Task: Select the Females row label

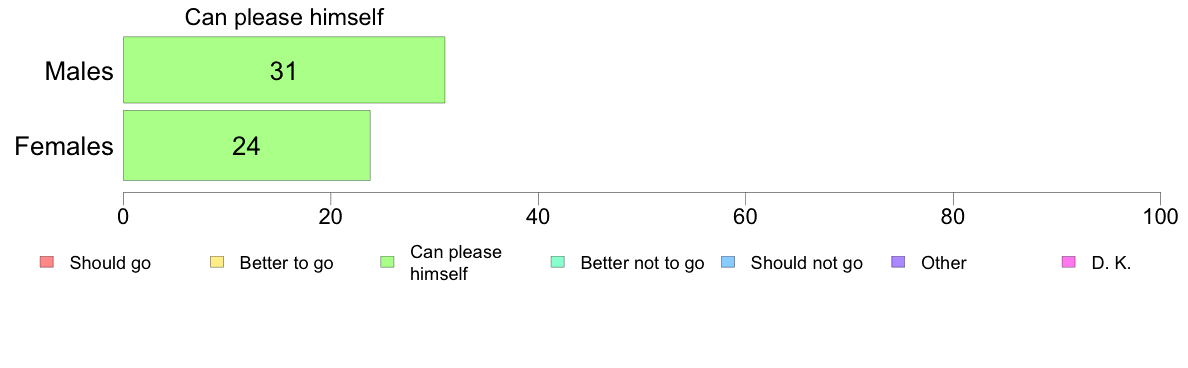Action: 64,145
